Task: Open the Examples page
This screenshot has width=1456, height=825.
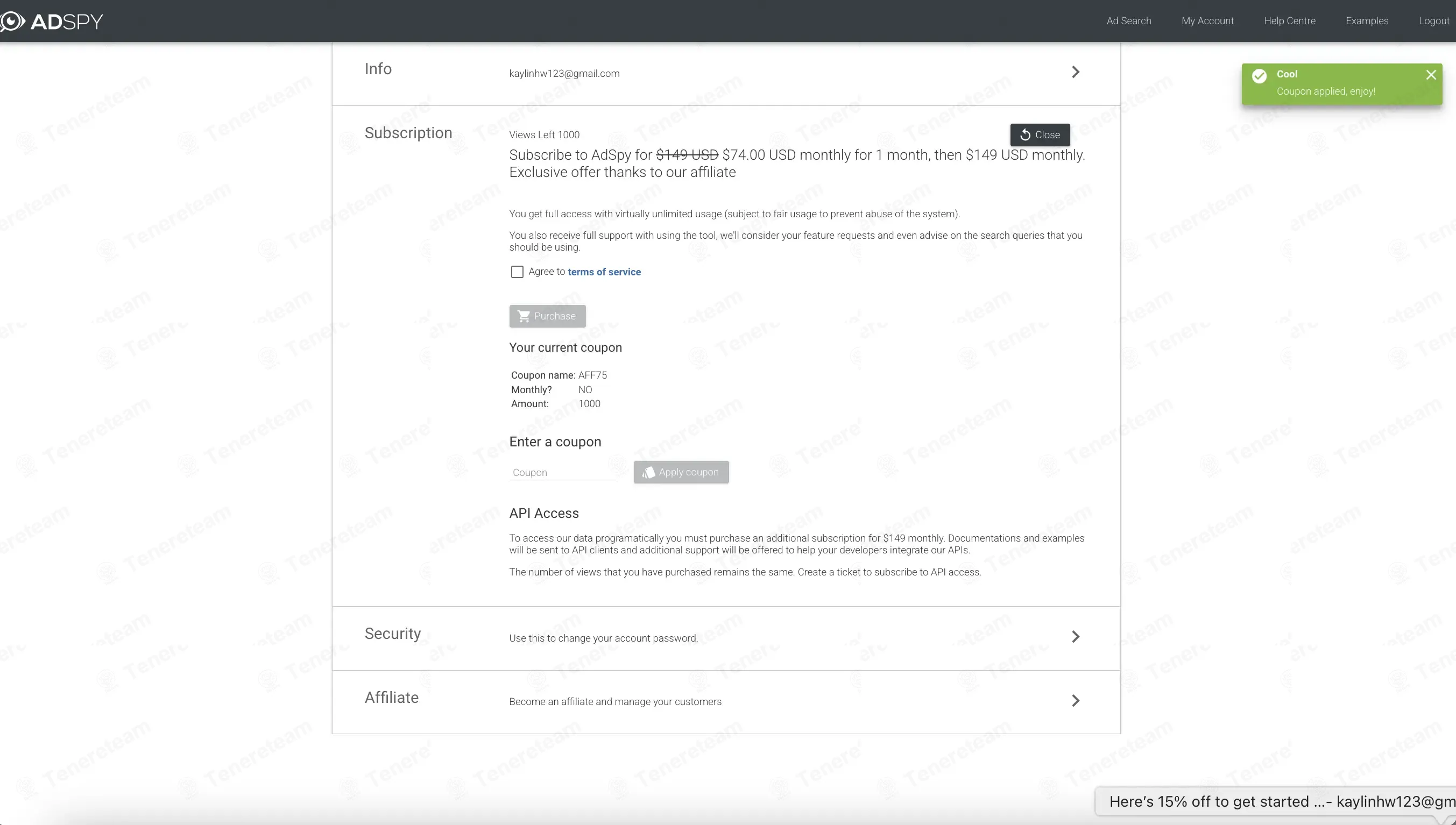Action: pyautogui.click(x=1367, y=21)
